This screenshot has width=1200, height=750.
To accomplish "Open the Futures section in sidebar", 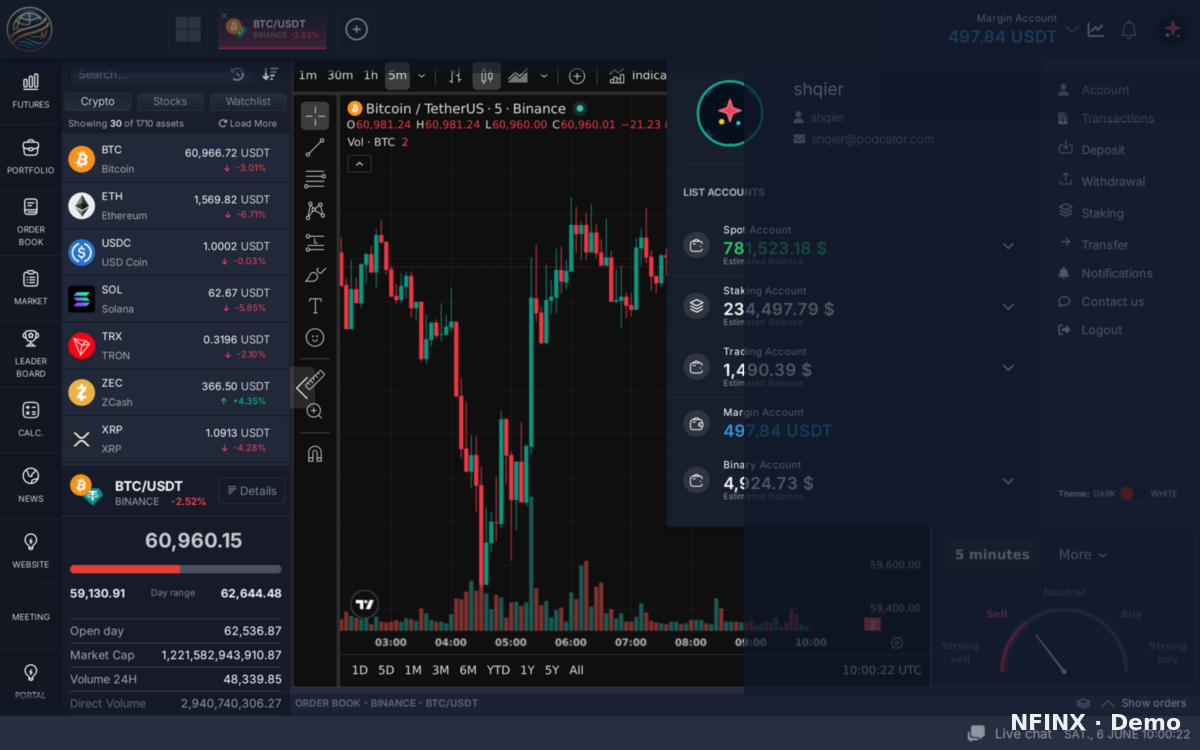I will [x=30, y=91].
